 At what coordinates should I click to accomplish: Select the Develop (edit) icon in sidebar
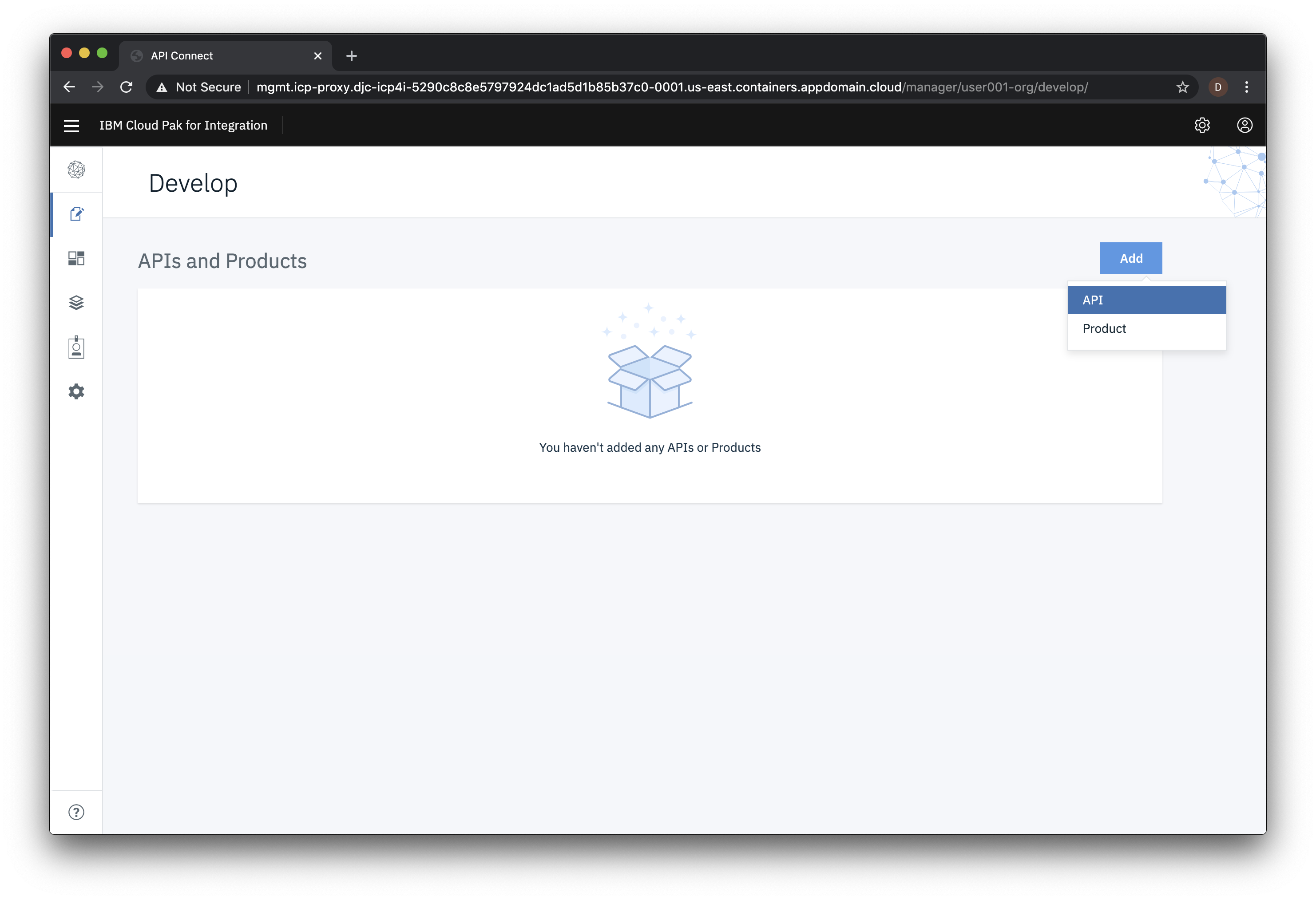(x=77, y=213)
